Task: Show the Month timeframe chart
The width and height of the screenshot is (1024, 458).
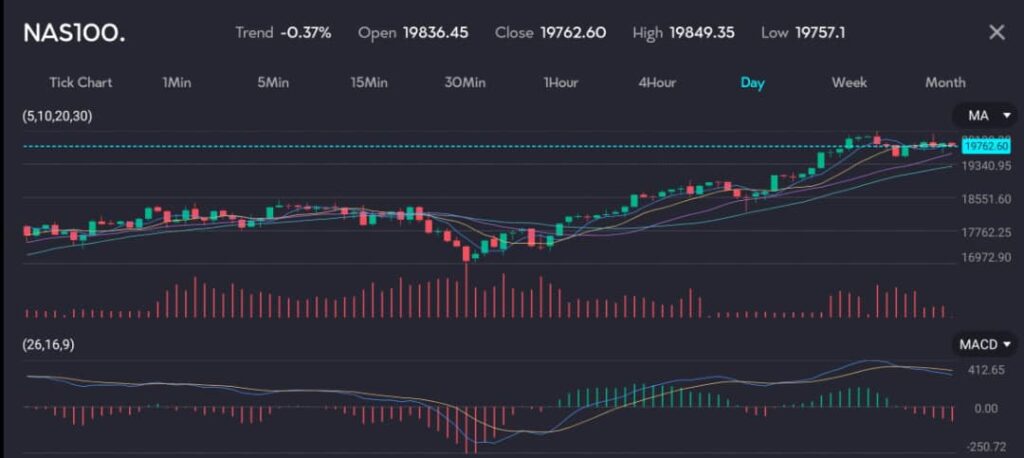Action: tap(945, 82)
